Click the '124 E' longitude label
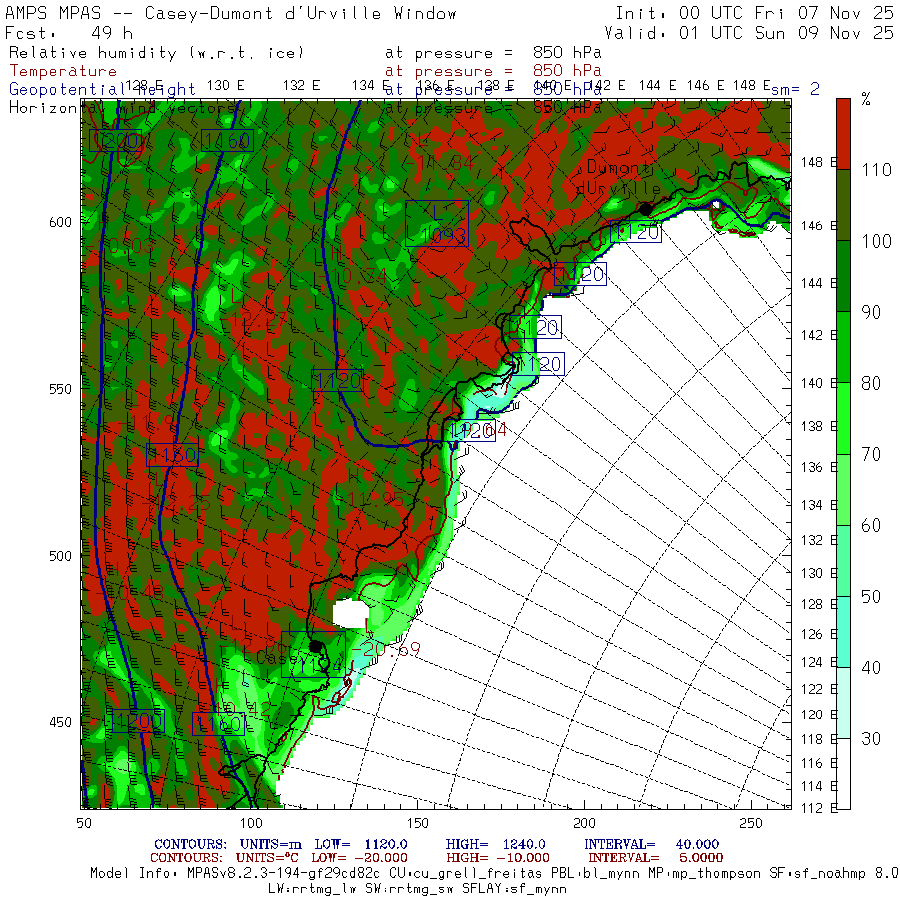The image size is (900, 900). pos(820,662)
